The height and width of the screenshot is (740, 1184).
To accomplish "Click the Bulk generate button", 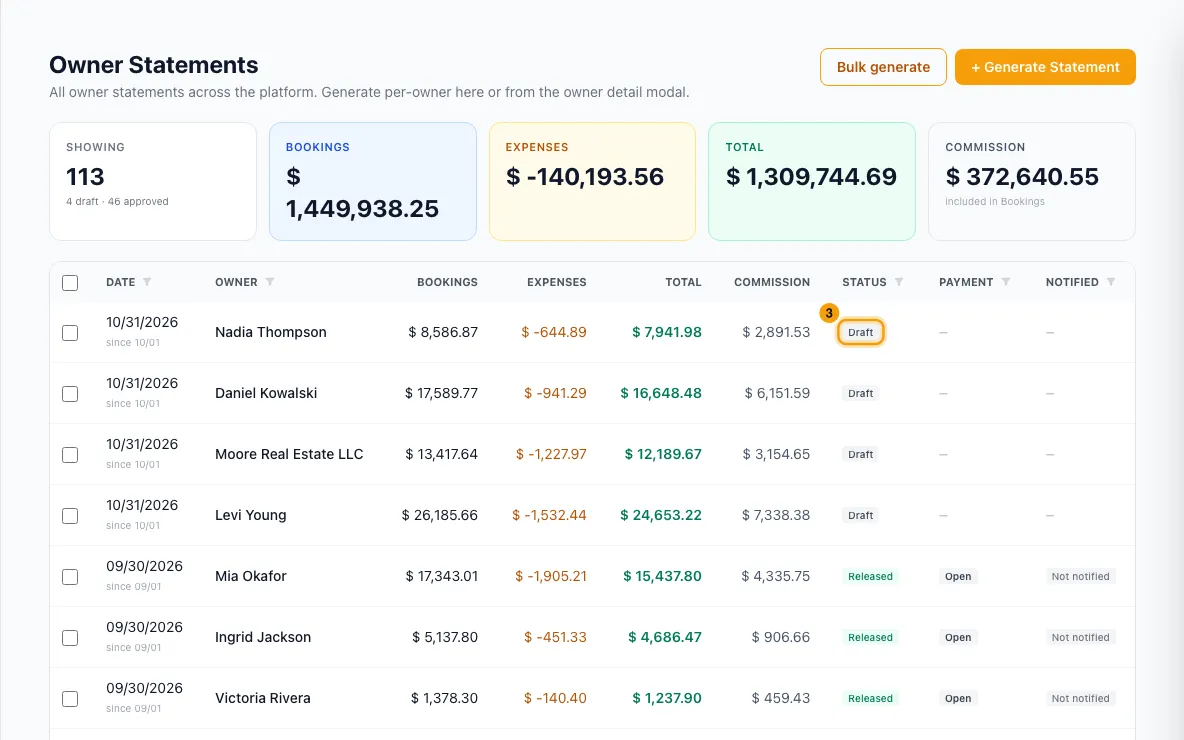I will click(x=883, y=67).
